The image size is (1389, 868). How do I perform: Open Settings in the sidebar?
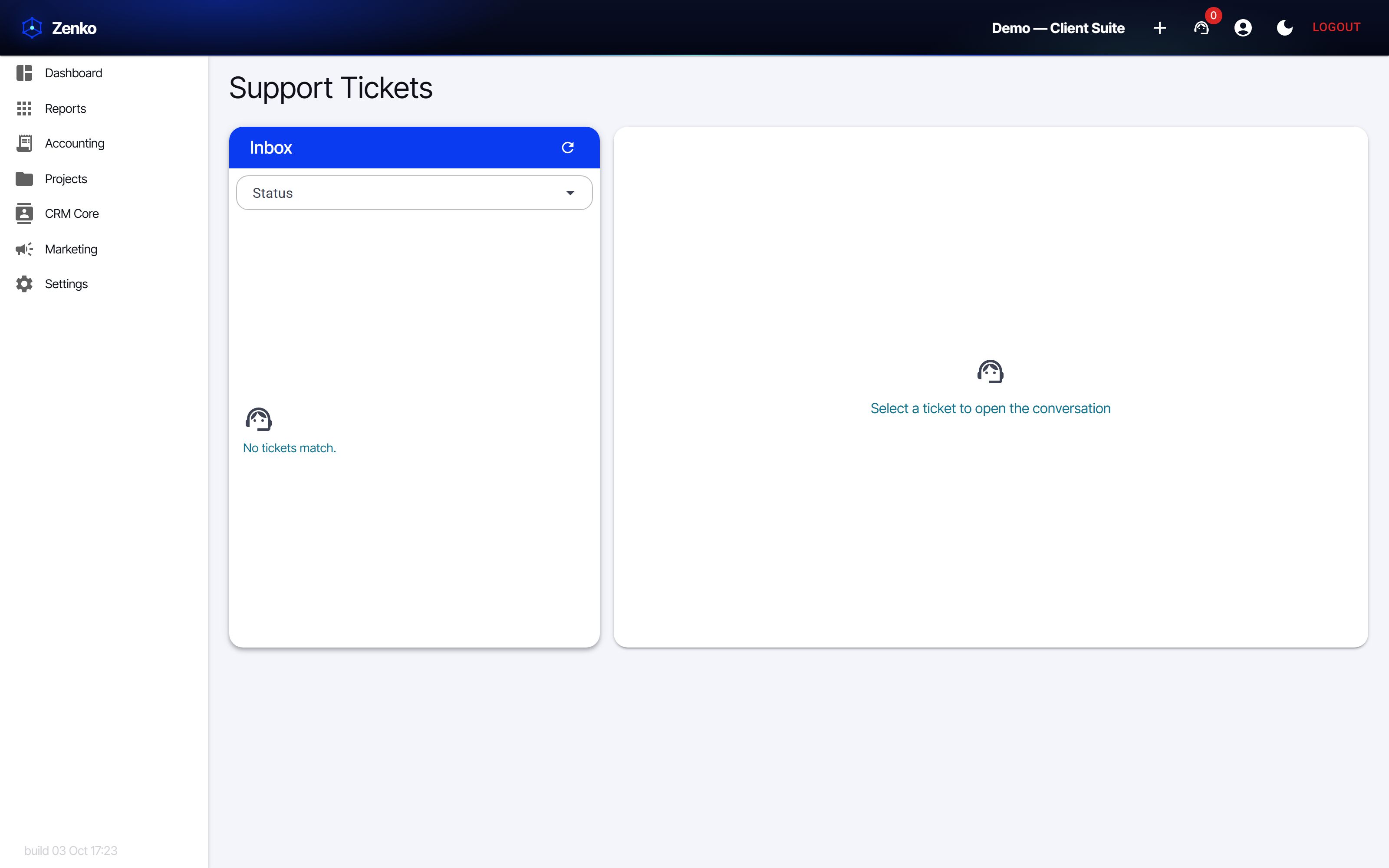coord(104,283)
